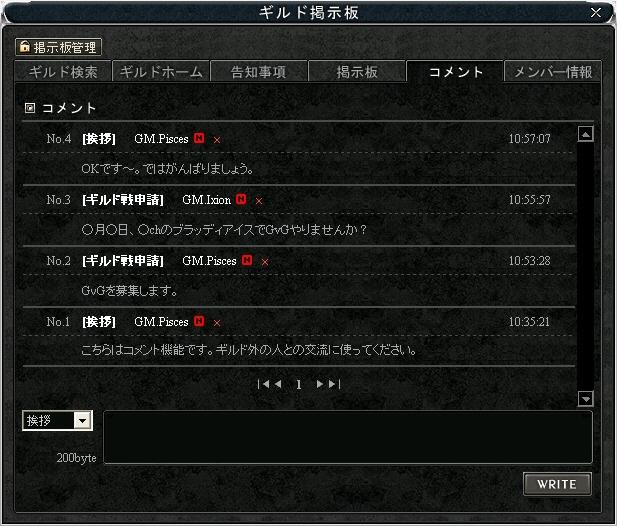This screenshot has height=526, width=617.
Task: Click the N badge on comment No.4
Action: click(x=199, y=138)
